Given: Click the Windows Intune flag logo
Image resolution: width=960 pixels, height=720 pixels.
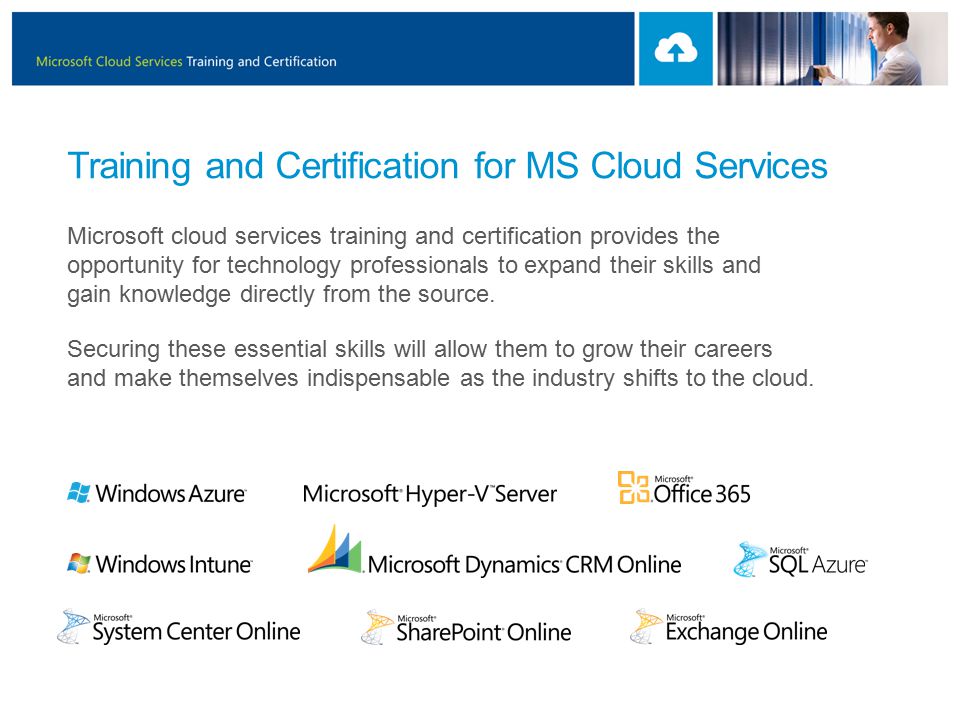Looking at the screenshot, I should click(x=79, y=563).
